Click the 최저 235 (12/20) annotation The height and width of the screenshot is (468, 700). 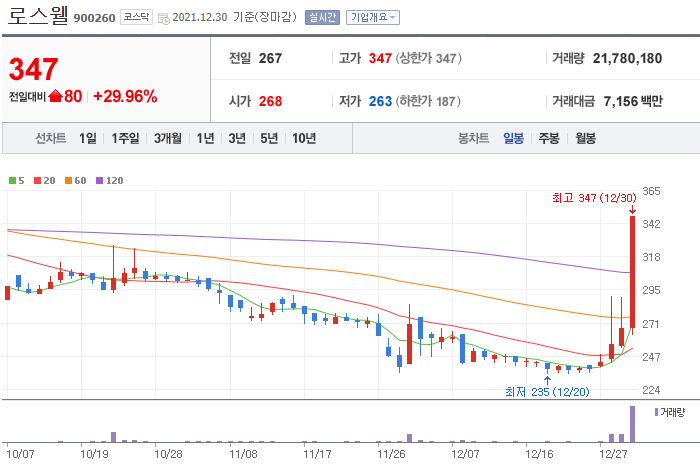[x=547, y=392]
